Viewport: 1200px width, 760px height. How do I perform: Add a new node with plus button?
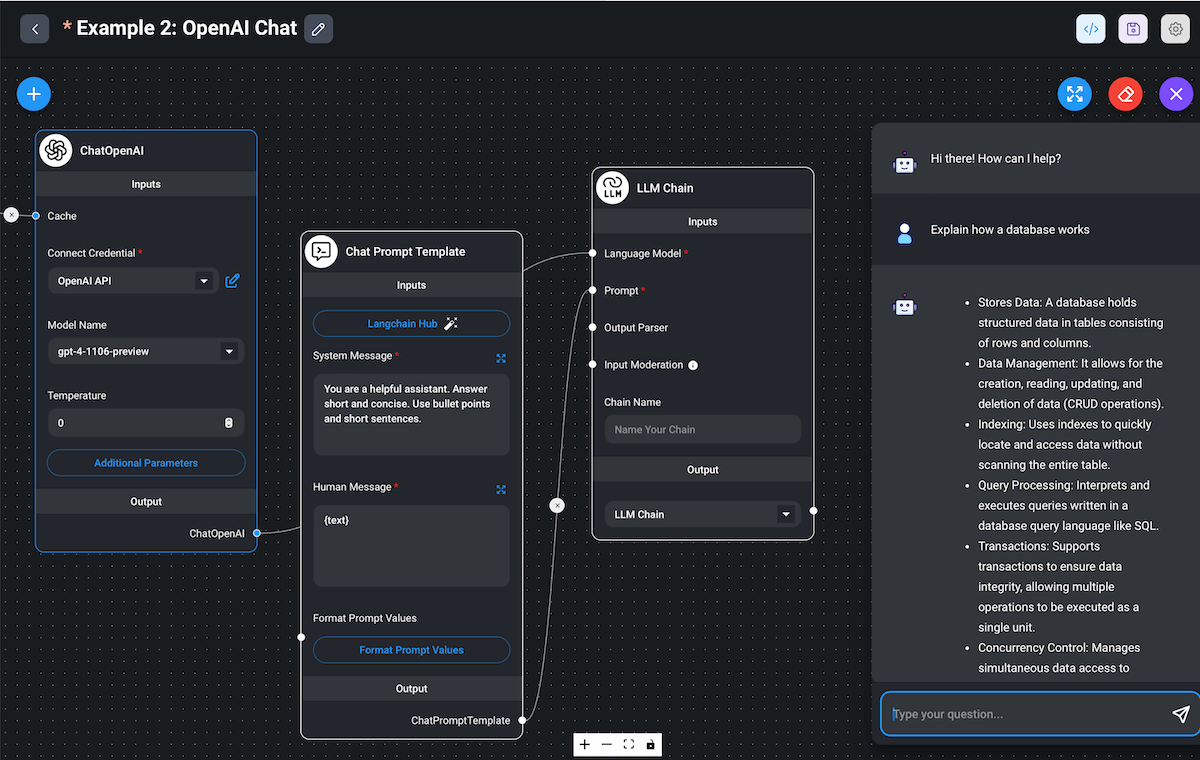pos(34,94)
